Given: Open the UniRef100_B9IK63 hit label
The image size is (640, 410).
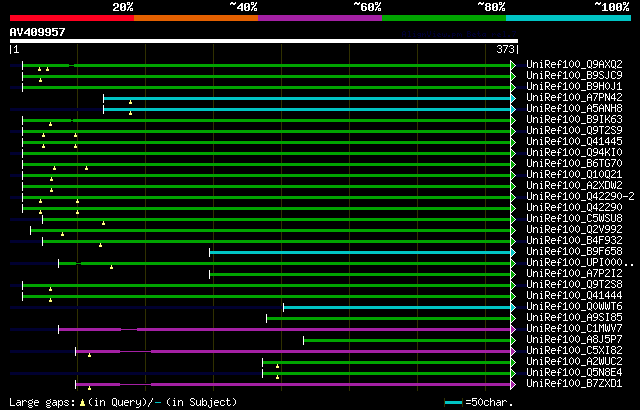Looking at the screenshot, I should pos(574,120).
